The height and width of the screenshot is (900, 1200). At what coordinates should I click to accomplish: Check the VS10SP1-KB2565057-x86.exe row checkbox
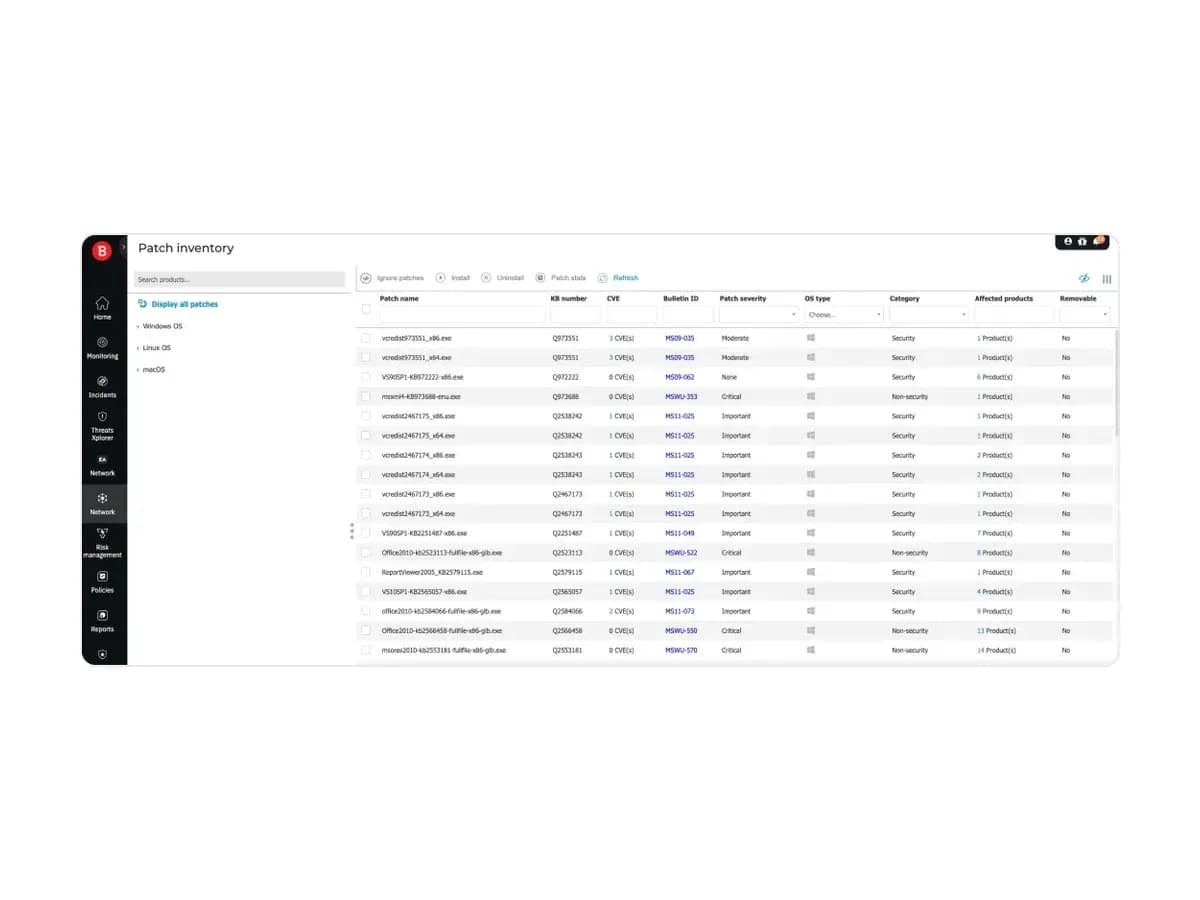coord(366,592)
